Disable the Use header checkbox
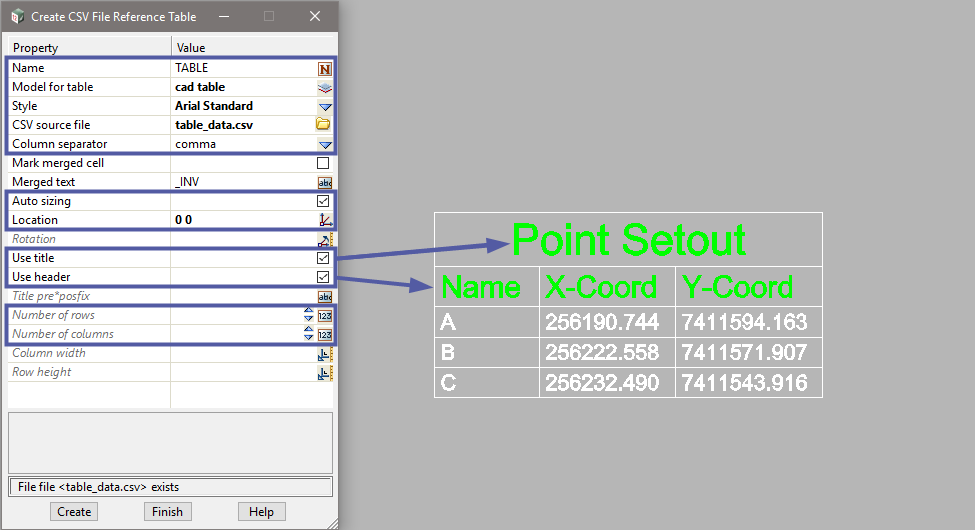This screenshot has width=975, height=530. [323, 277]
